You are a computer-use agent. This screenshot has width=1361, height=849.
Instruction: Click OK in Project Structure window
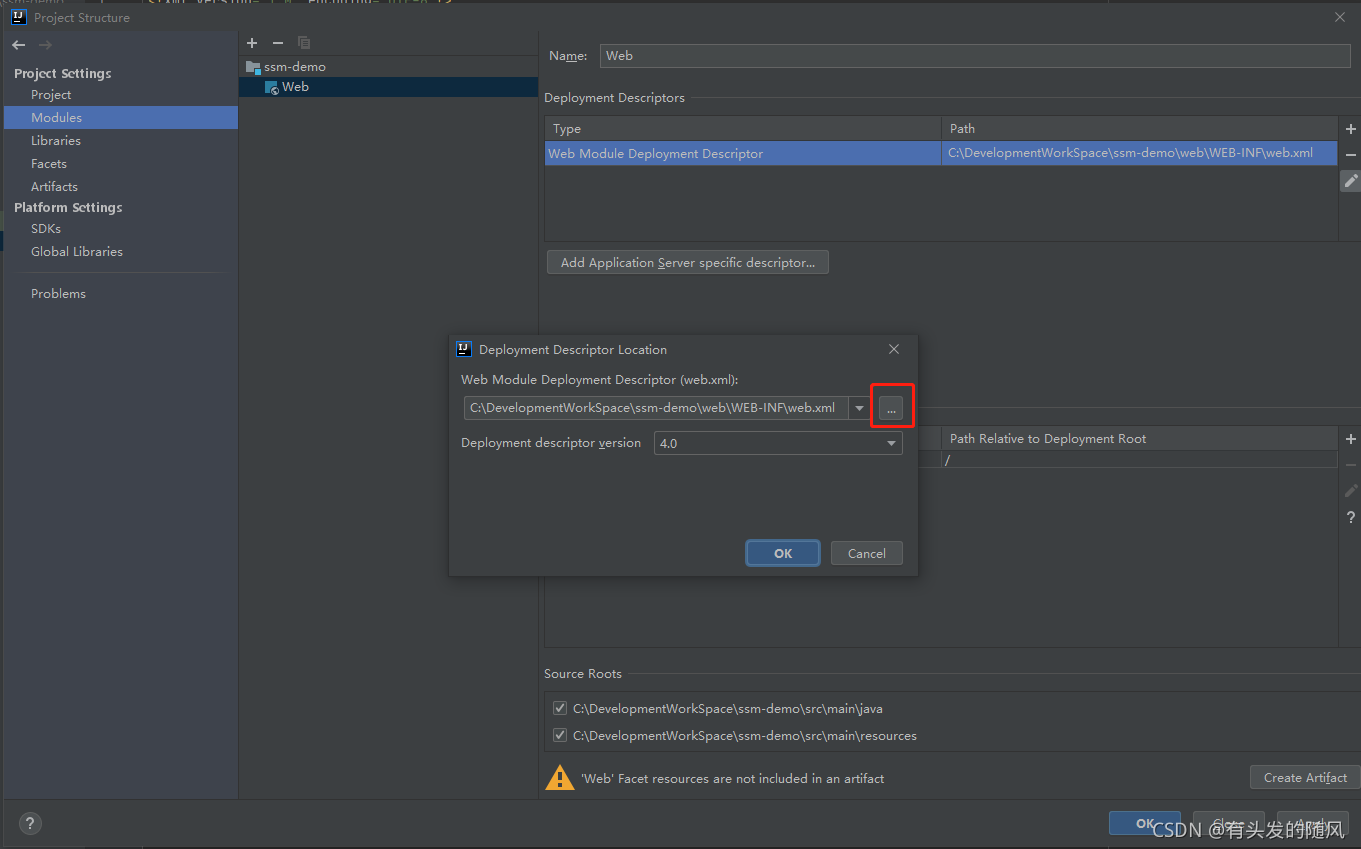pos(1145,823)
